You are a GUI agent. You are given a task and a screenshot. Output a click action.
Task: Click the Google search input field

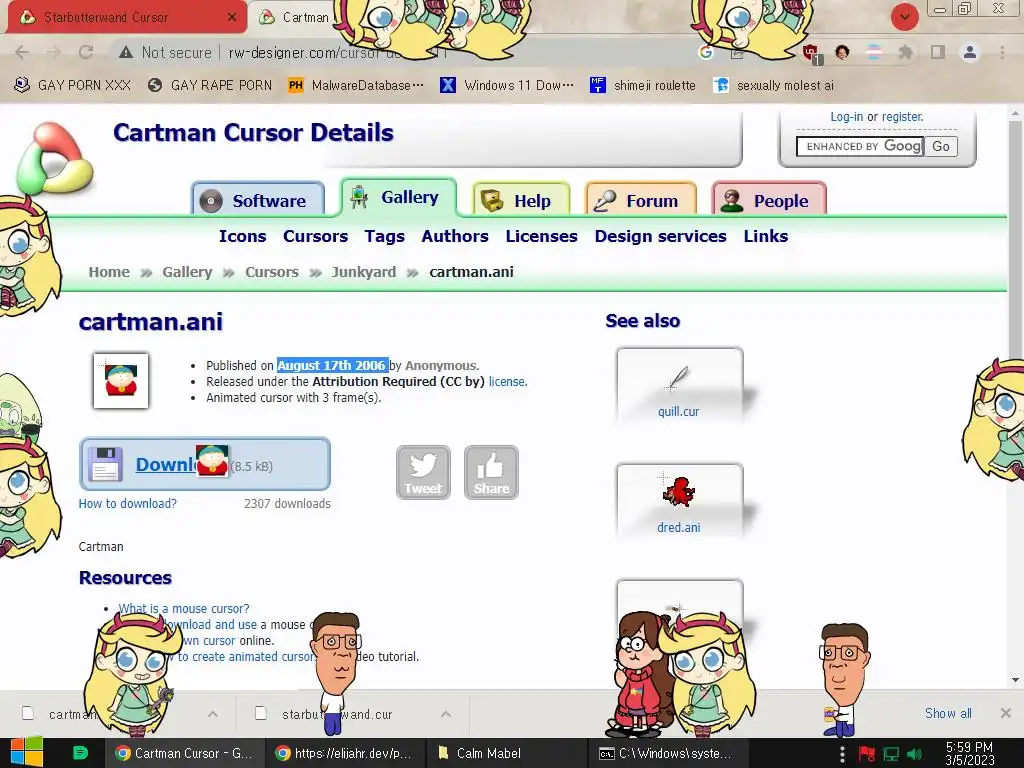point(859,146)
